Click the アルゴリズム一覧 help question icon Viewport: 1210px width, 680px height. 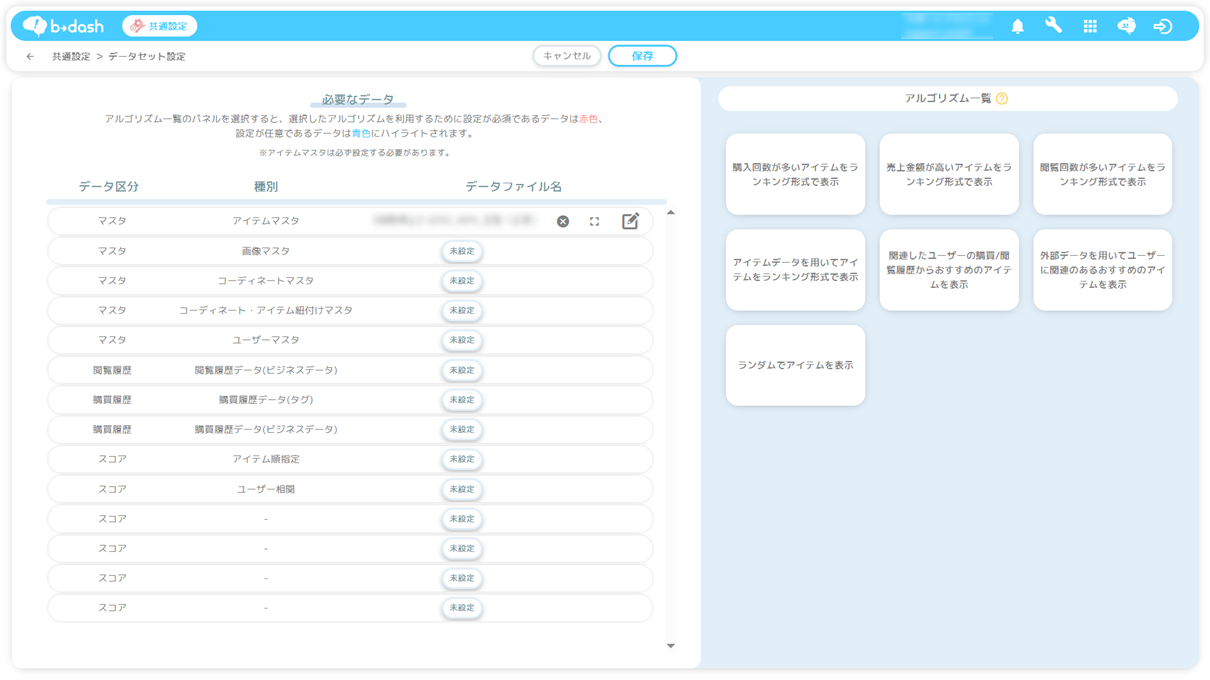(1001, 99)
